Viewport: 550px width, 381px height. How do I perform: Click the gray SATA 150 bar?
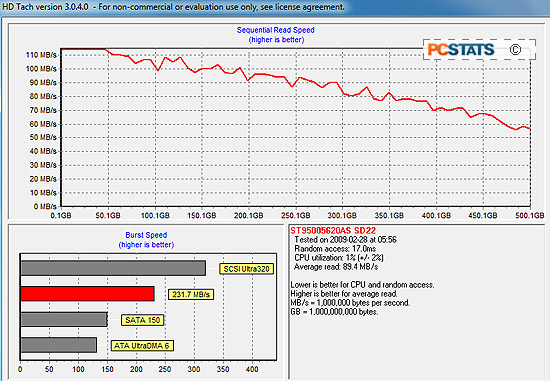64,319
